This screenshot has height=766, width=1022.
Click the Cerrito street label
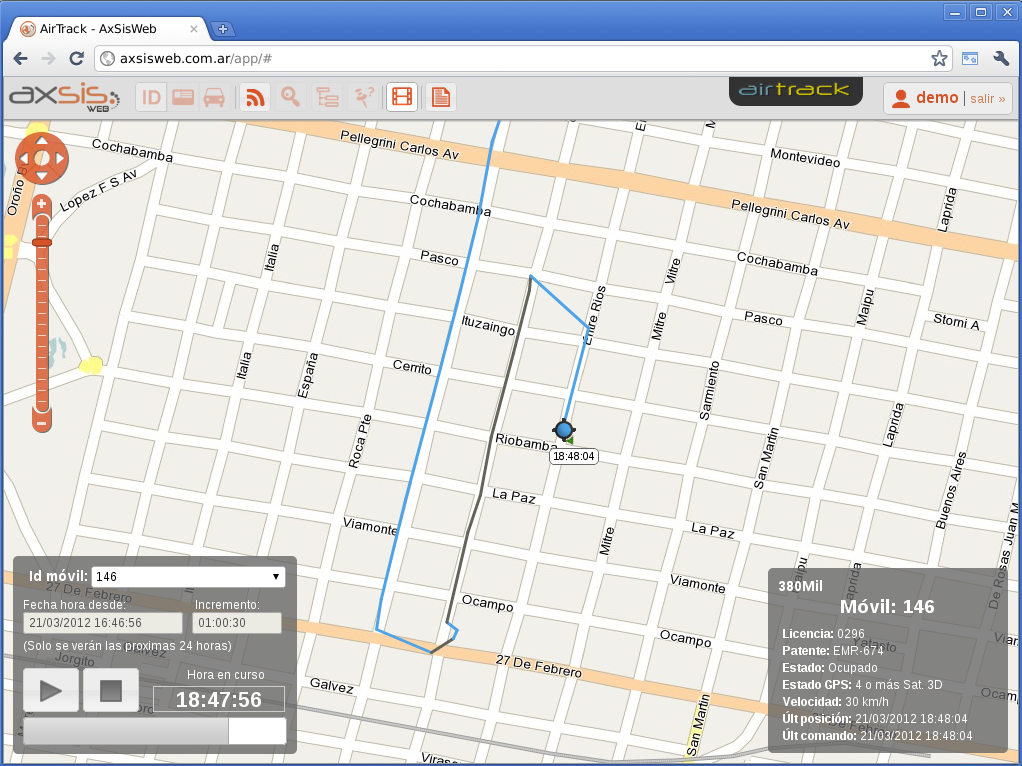(412, 367)
